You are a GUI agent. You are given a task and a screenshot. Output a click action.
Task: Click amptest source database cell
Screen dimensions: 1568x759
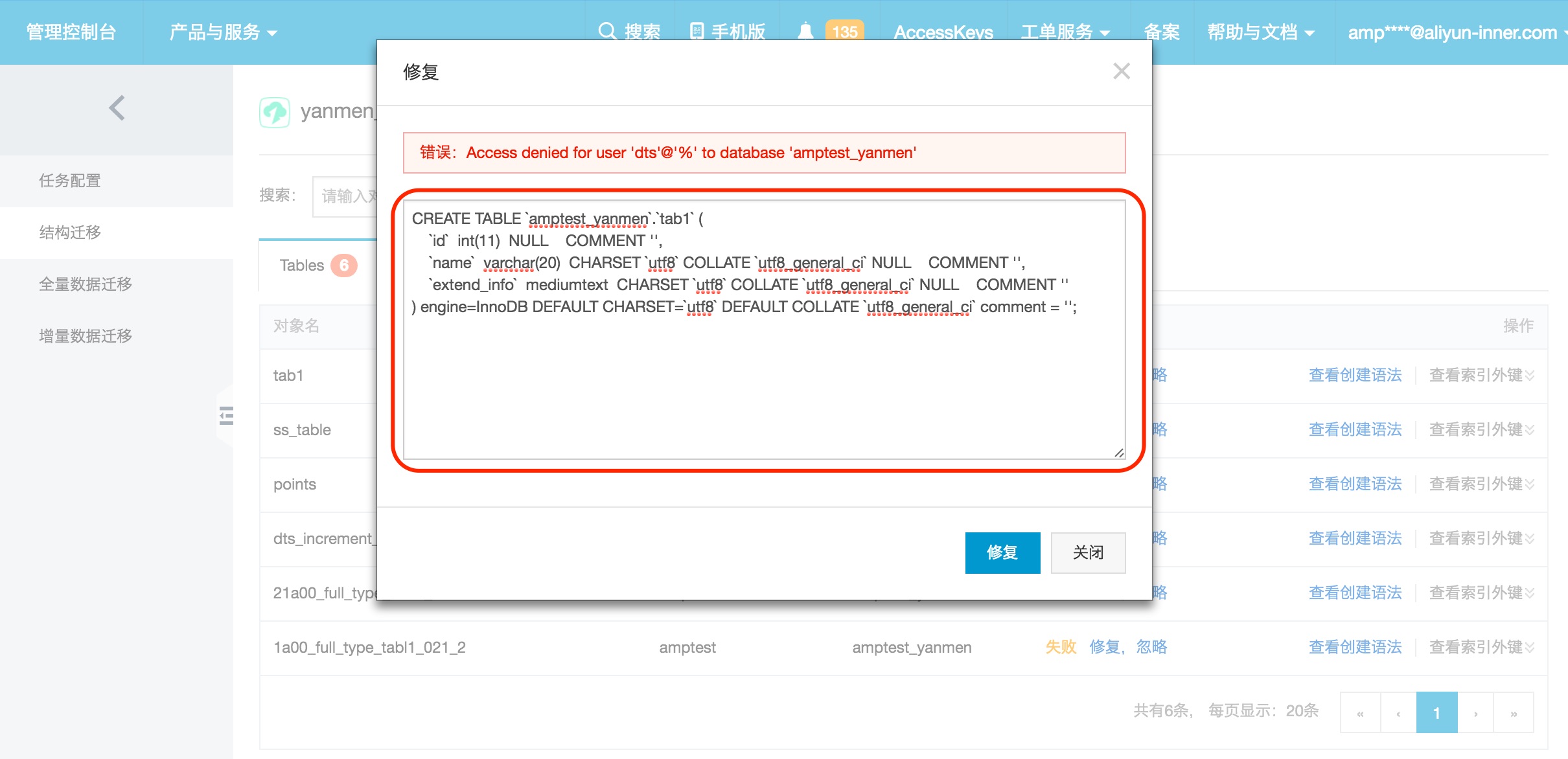point(687,648)
